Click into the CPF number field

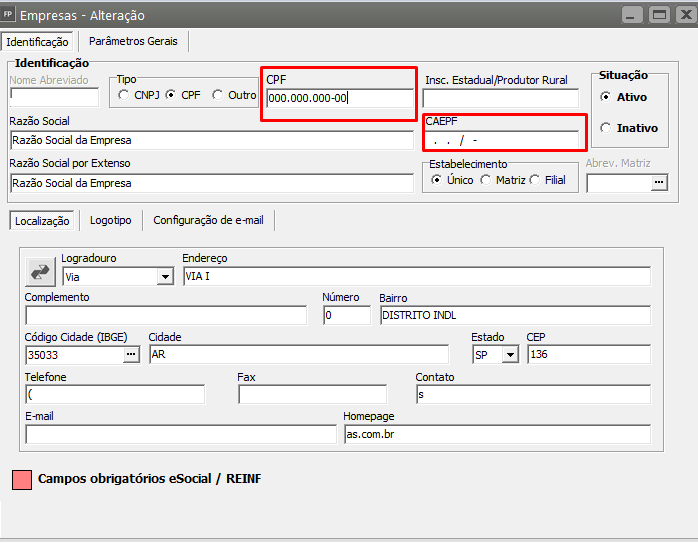click(x=338, y=98)
